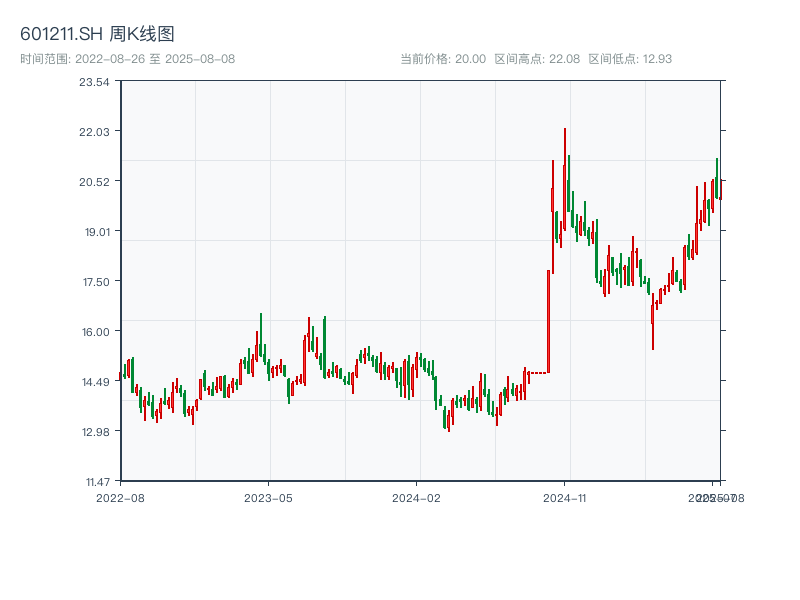Click the tallest candlestick peaking near 22.08
Image resolution: width=800 pixels, height=600 pixels.
pyautogui.click(x=565, y=179)
